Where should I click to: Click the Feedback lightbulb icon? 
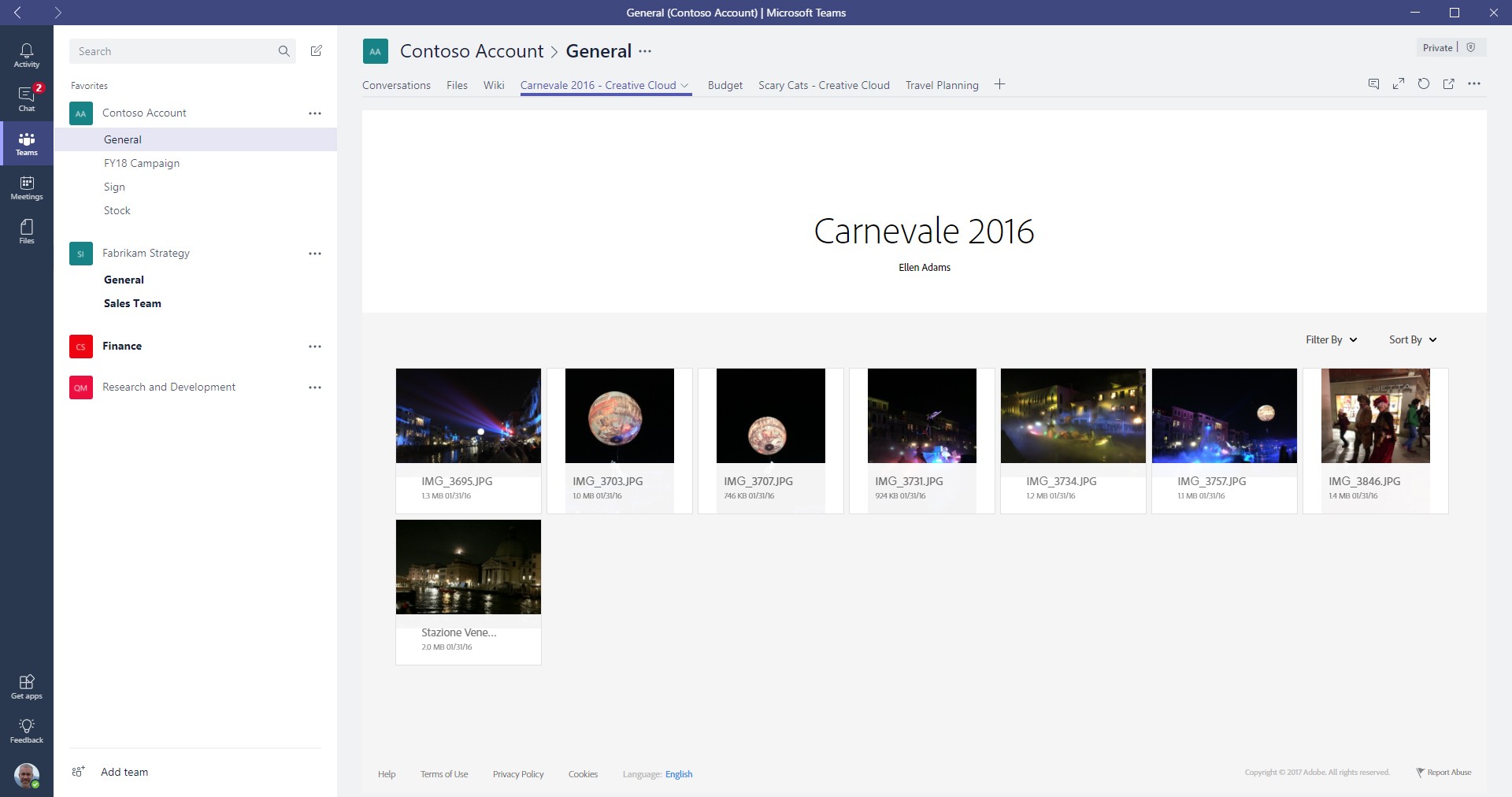26,730
